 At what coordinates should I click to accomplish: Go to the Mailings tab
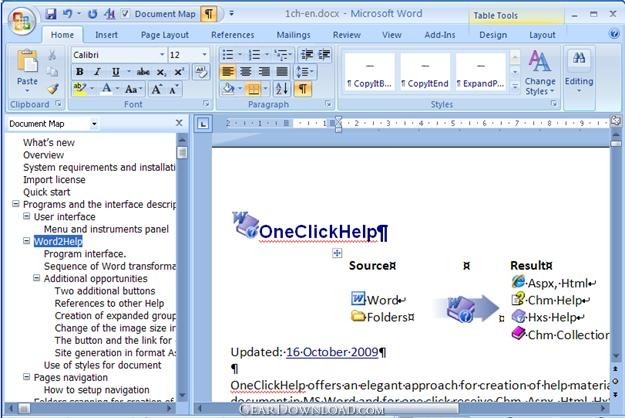pos(293,35)
